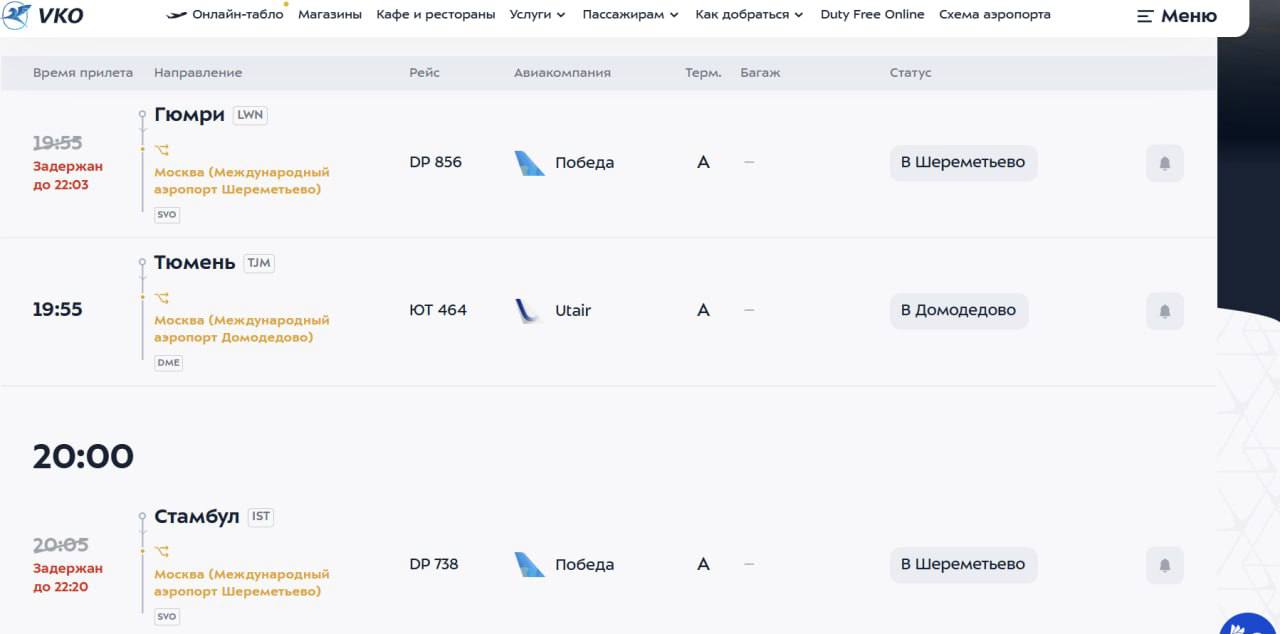Screen dimensions: 1280x634
Task: Go to Магазины section
Action: click(x=330, y=15)
